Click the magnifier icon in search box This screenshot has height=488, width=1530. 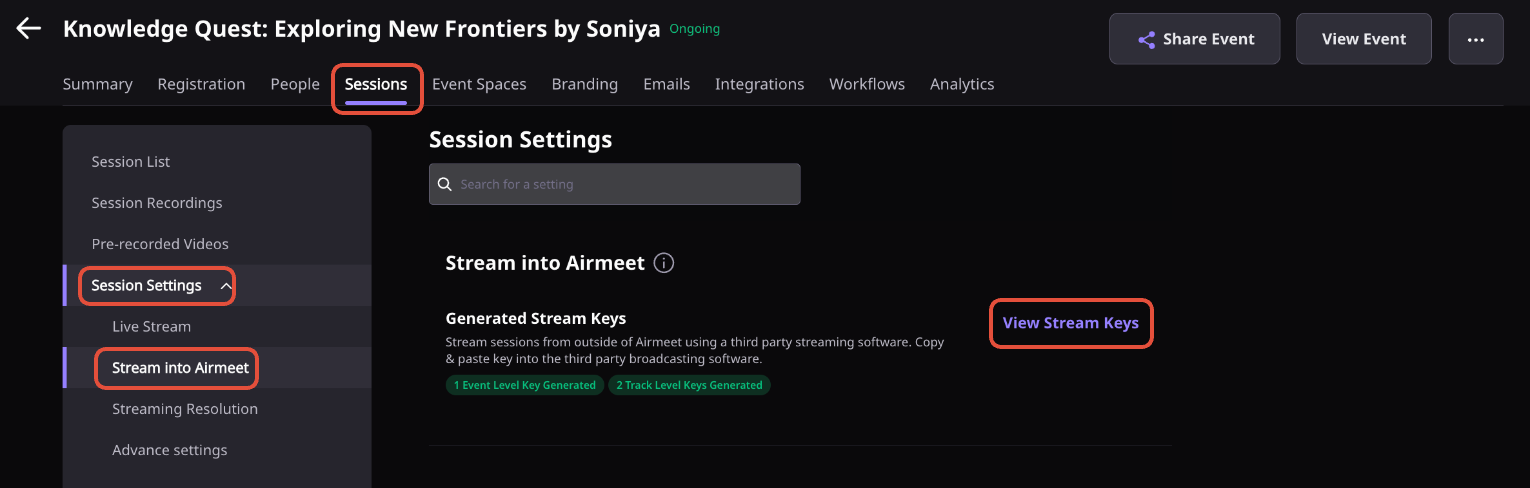[x=445, y=184]
